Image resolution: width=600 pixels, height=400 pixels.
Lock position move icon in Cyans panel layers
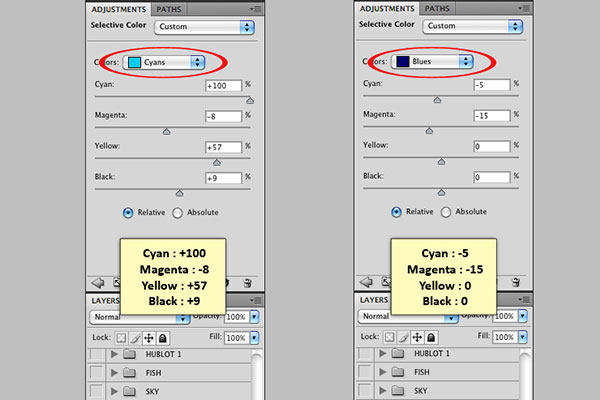click(149, 338)
